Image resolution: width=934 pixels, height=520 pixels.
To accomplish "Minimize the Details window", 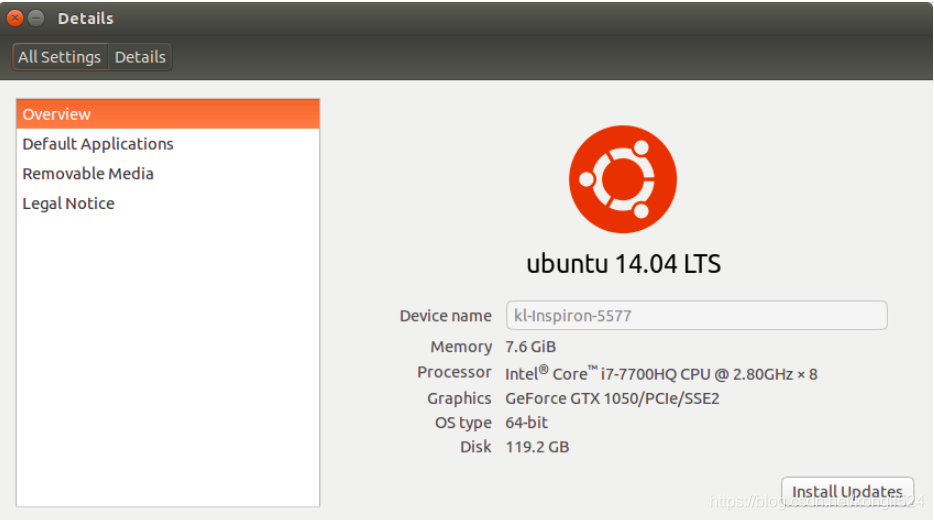I will (36, 18).
